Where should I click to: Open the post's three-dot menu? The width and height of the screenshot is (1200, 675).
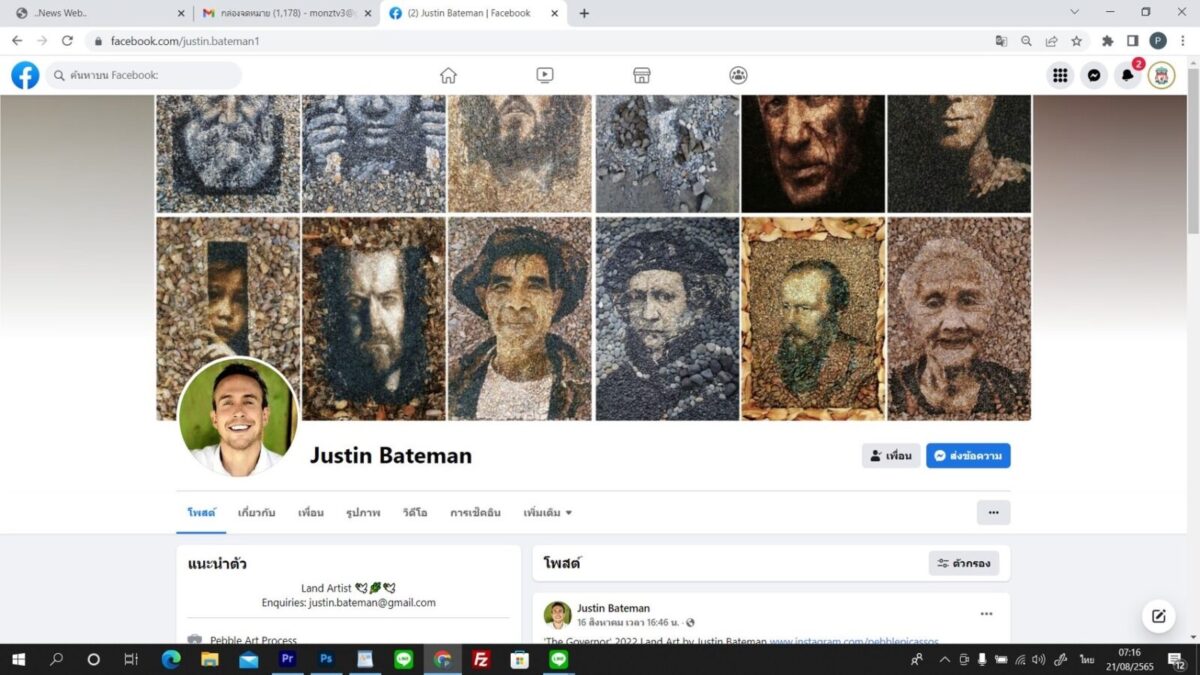pyautogui.click(x=986, y=614)
